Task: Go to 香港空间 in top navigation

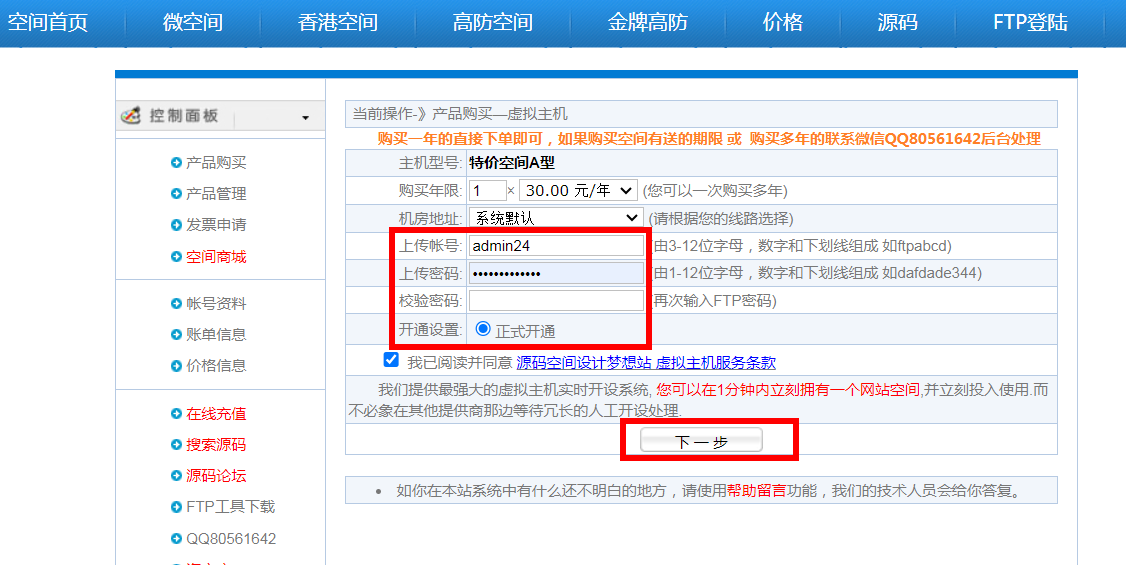Action: coord(338,23)
